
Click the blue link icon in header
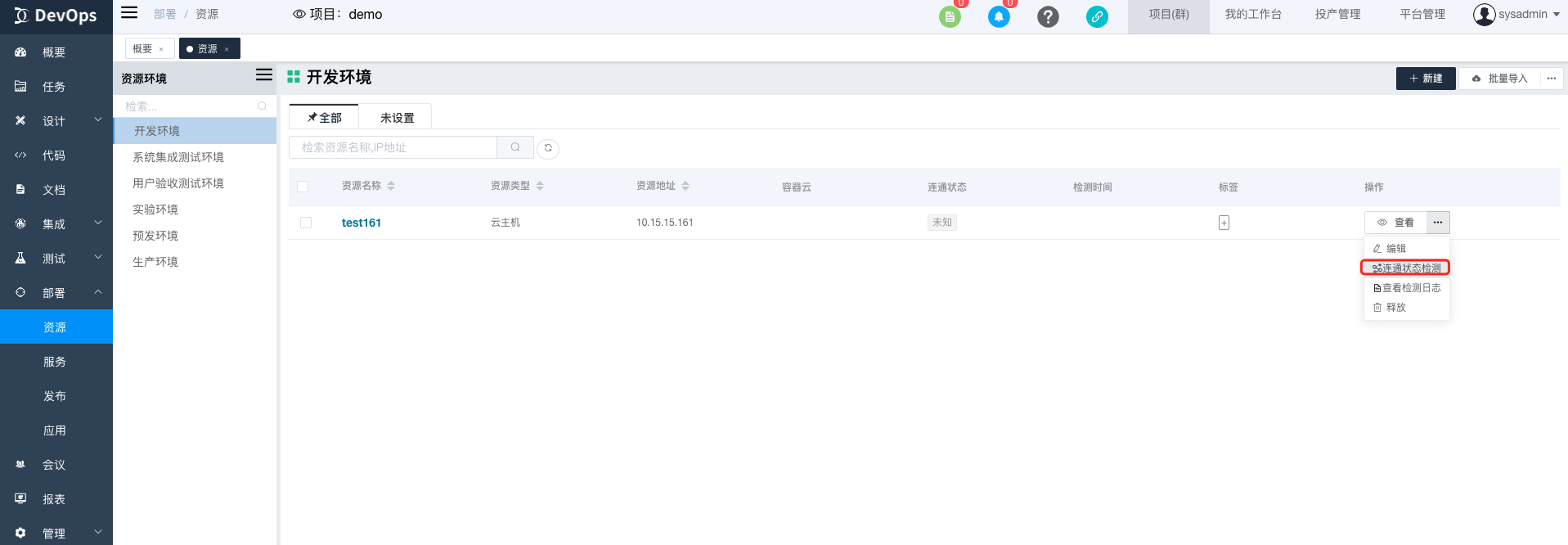(x=1097, y=16)
